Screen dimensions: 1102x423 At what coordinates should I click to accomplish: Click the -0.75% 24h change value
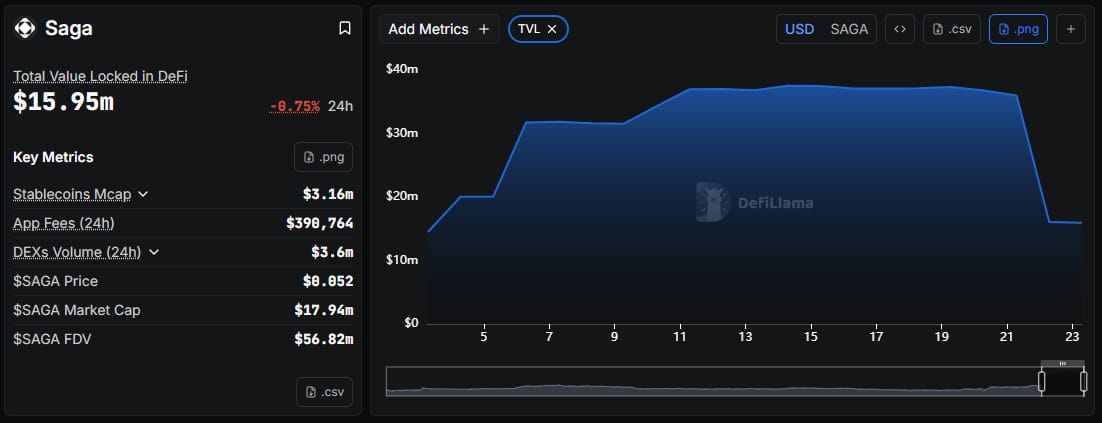(x=295, y=106)
